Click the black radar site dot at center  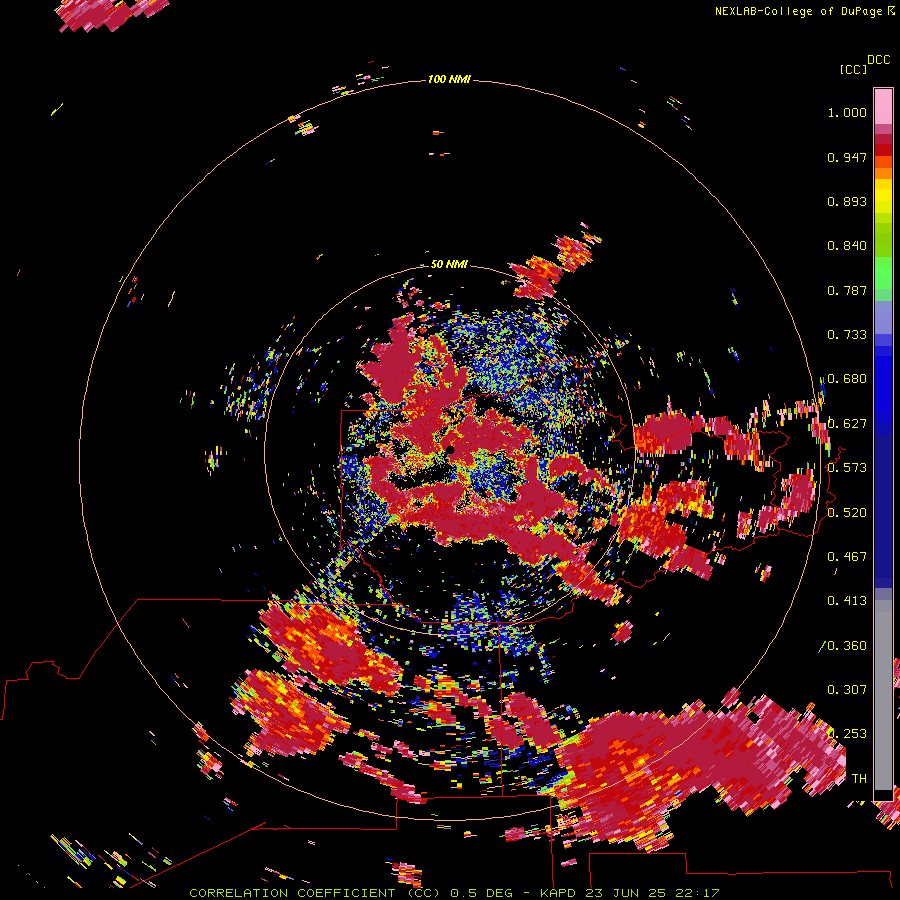click(x=451, y=450)
